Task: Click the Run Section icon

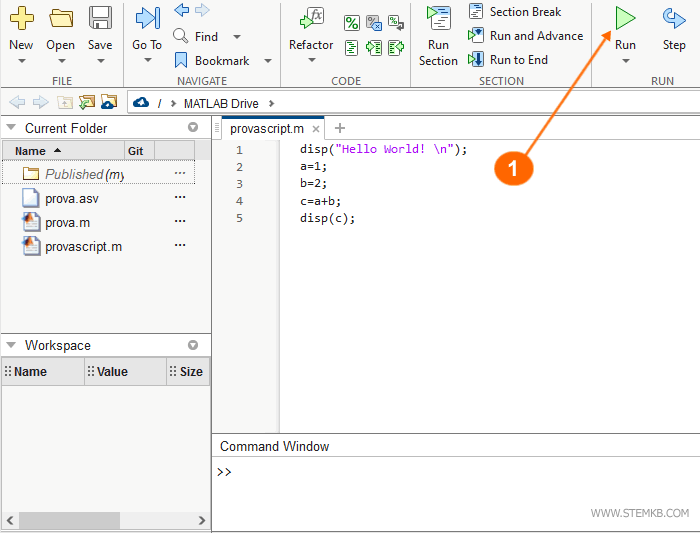Action: point(438,18)
